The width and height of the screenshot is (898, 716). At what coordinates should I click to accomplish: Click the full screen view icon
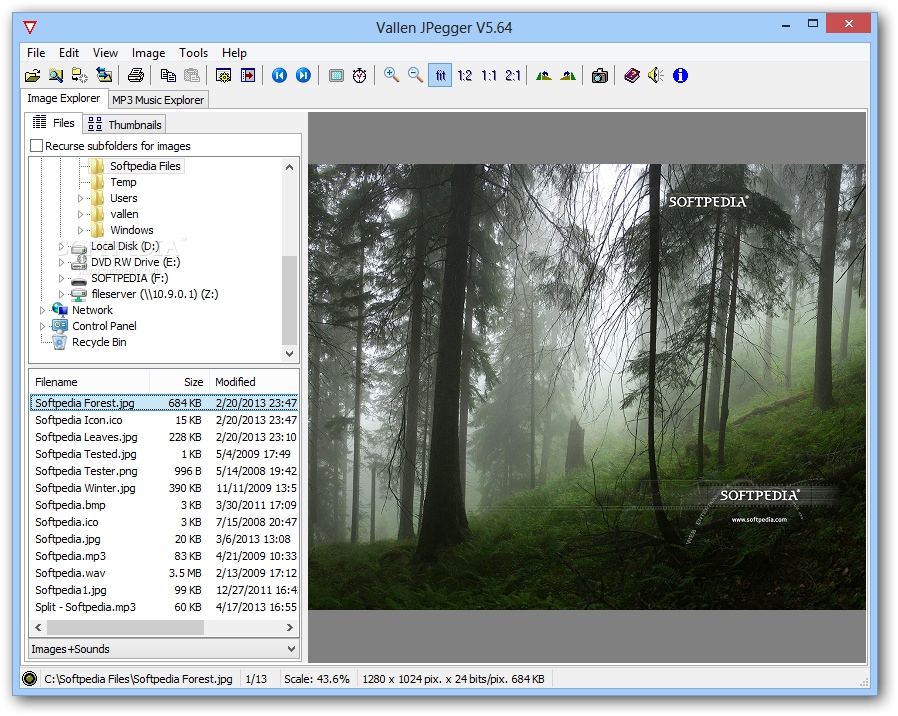coord(336,76)
